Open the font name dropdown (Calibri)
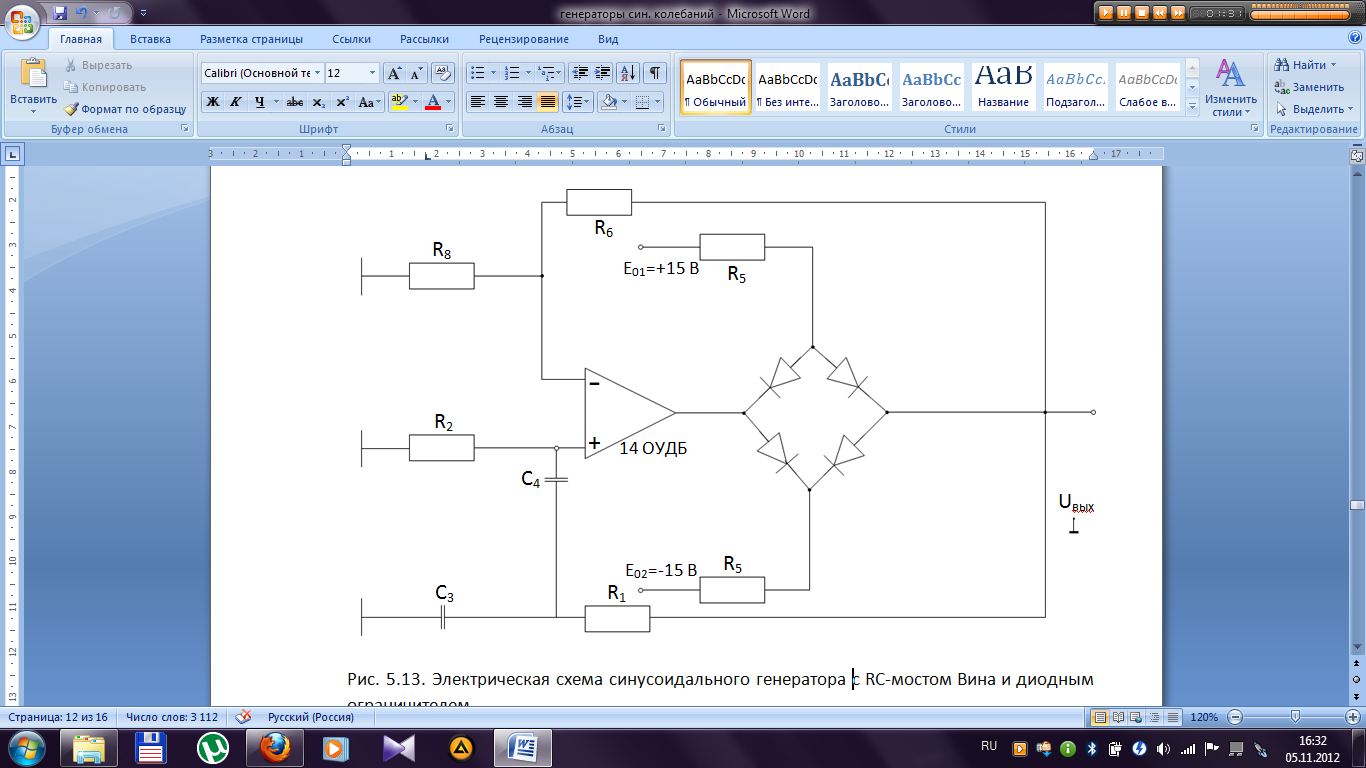The image size is (1366, 768). (x=318, y=73)
